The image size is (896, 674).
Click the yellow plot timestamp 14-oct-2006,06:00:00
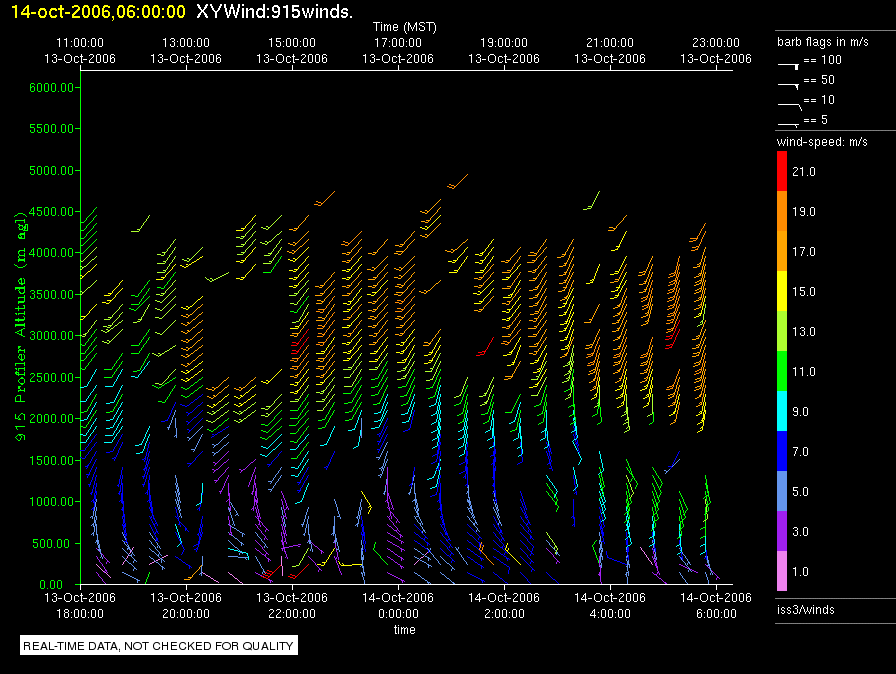tap(97, 12)
